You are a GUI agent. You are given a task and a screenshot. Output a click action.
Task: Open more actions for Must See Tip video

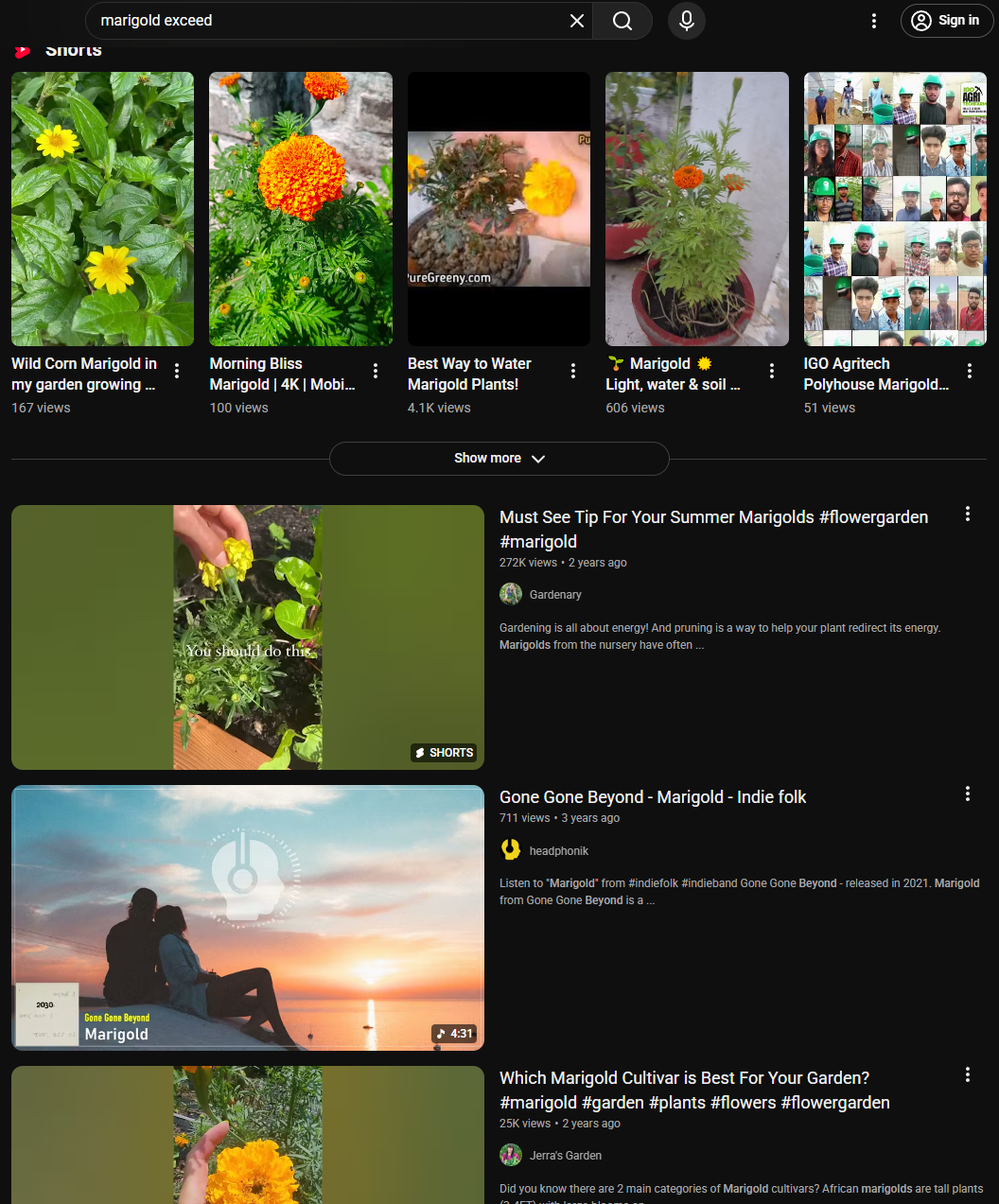click(967, 514)
